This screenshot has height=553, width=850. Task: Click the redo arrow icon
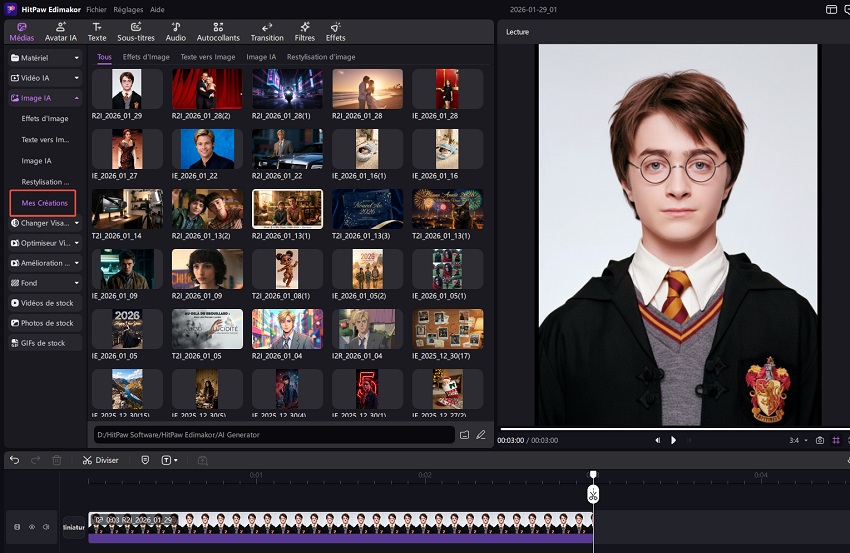pyautogui.click(x=36, y=460)
